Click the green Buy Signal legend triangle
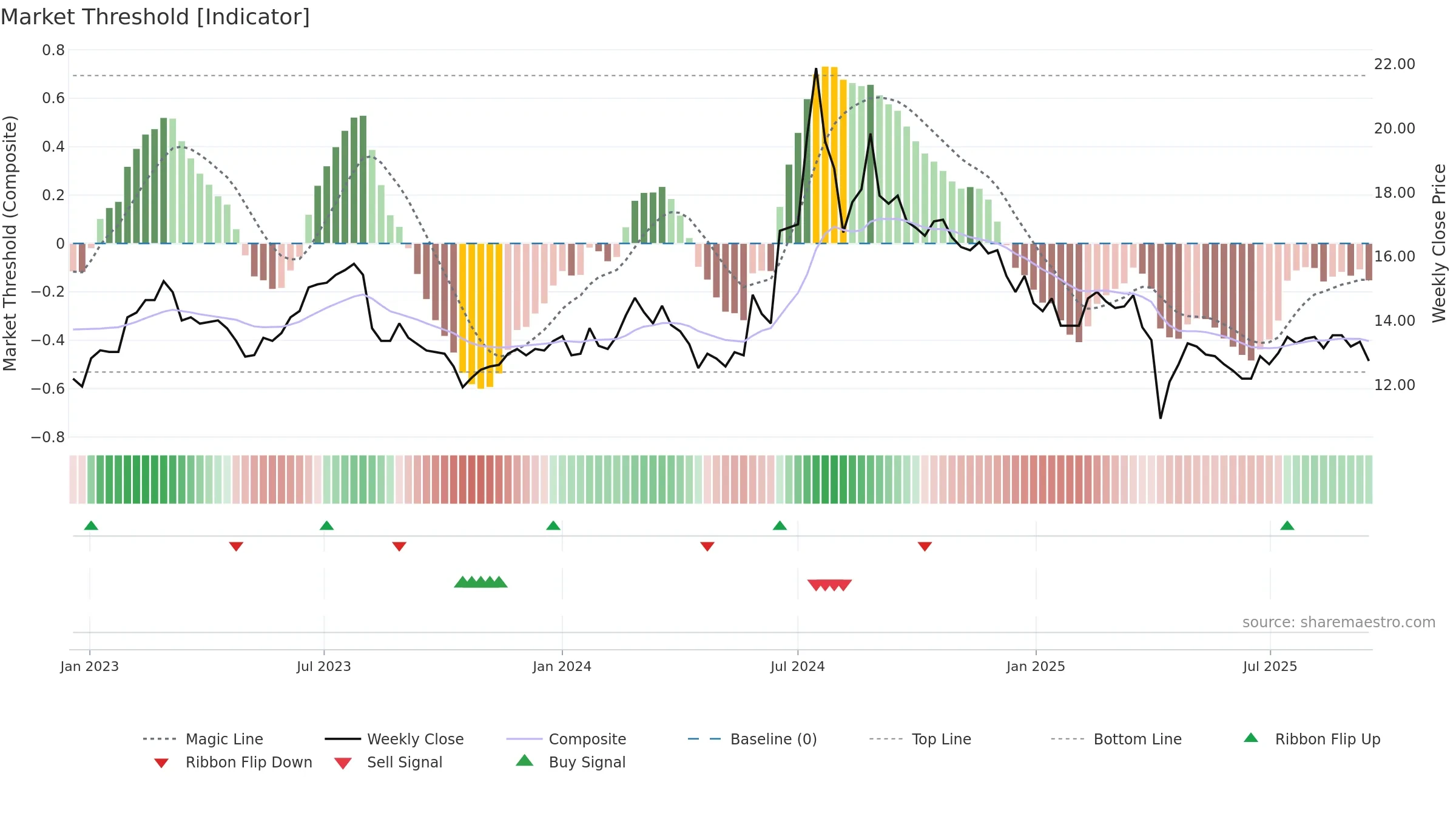This screenshot has width=1456, height=819. pyautogui.click(x=525, y=760)
